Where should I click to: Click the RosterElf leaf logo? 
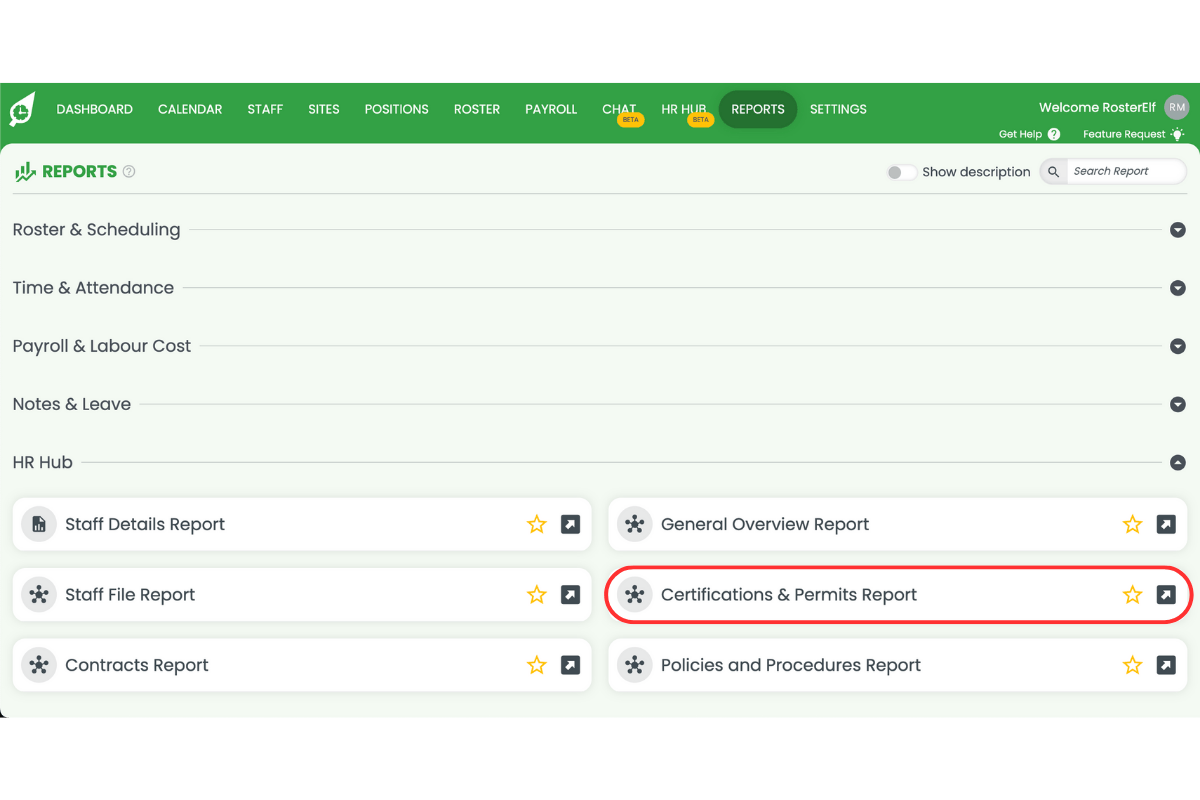click(21, 110)
